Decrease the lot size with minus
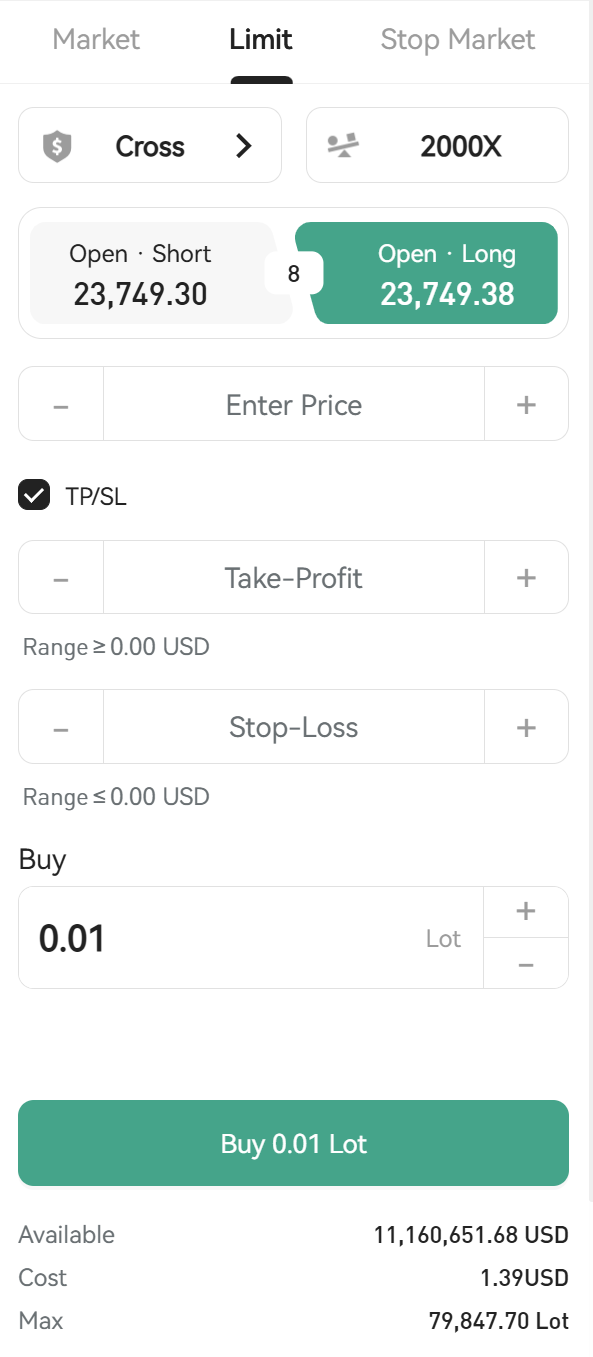Screen dimensions: 593x1357 coord(526,964)
